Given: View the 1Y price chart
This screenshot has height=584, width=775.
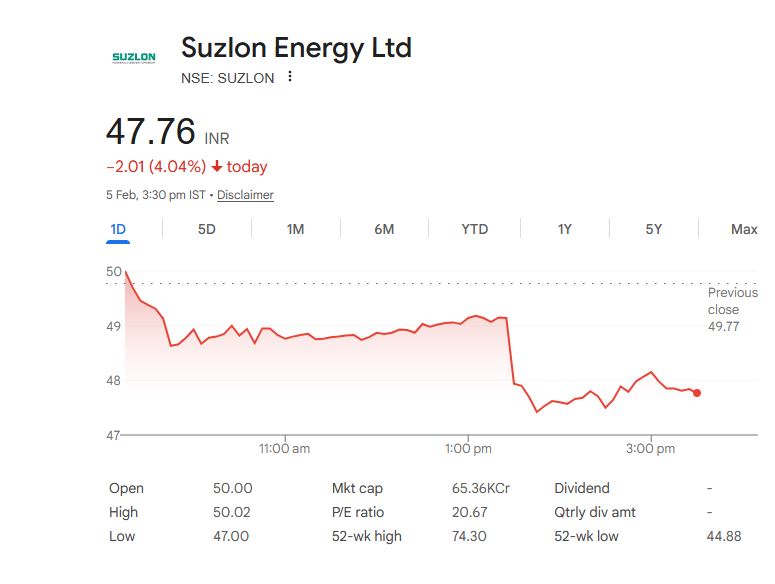Looking at the screenshot, I should (x=565, y=229).
